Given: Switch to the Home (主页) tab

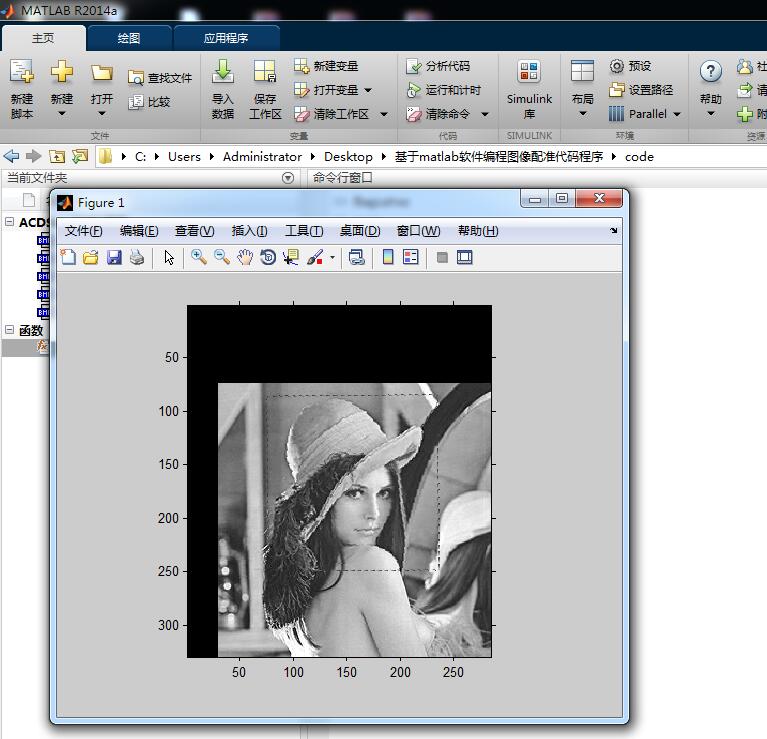Looking at the screenshot, I should [x=43, y=38].
